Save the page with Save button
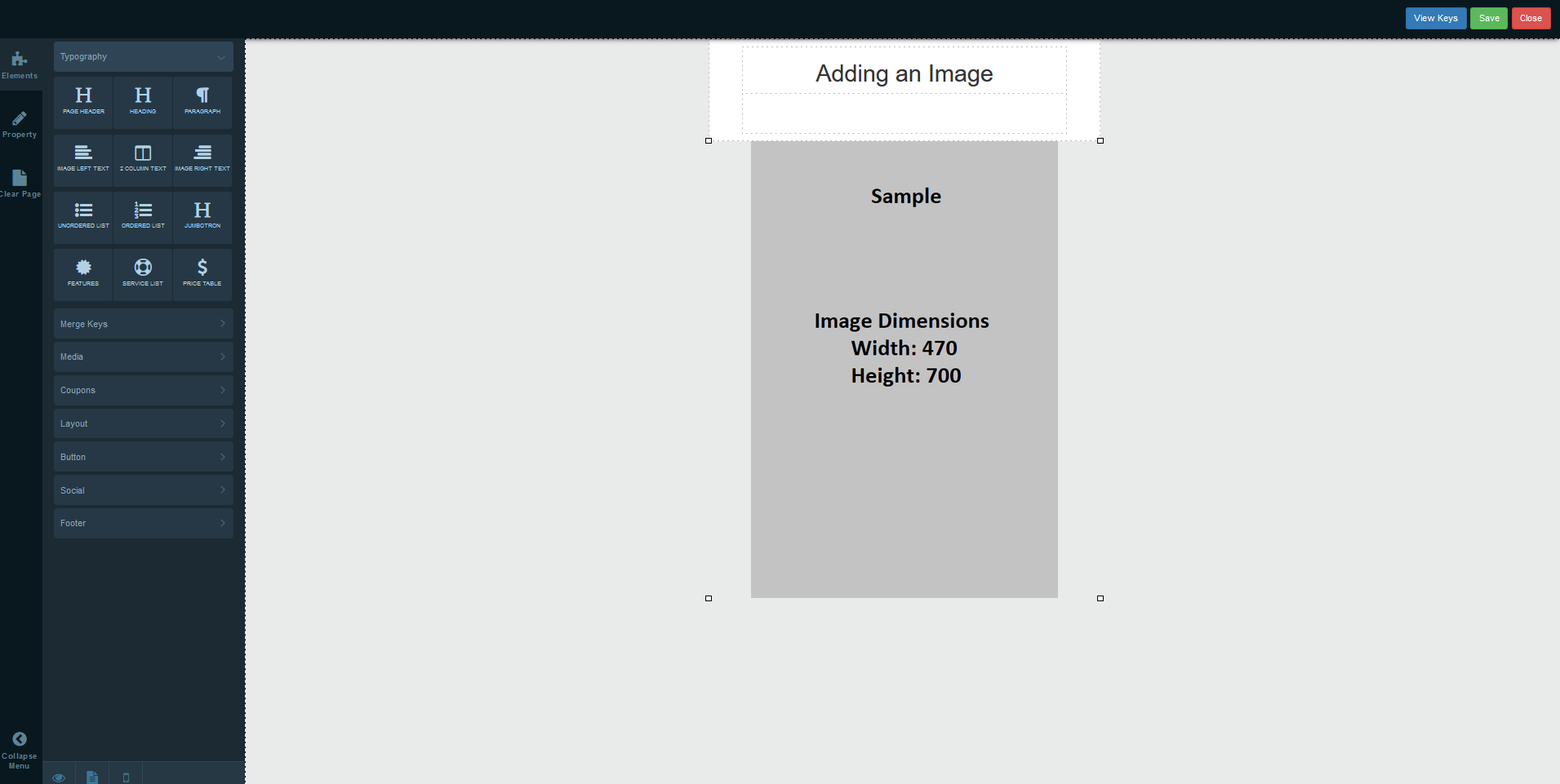This screenshot has width=1560, height=784. 1488,18
